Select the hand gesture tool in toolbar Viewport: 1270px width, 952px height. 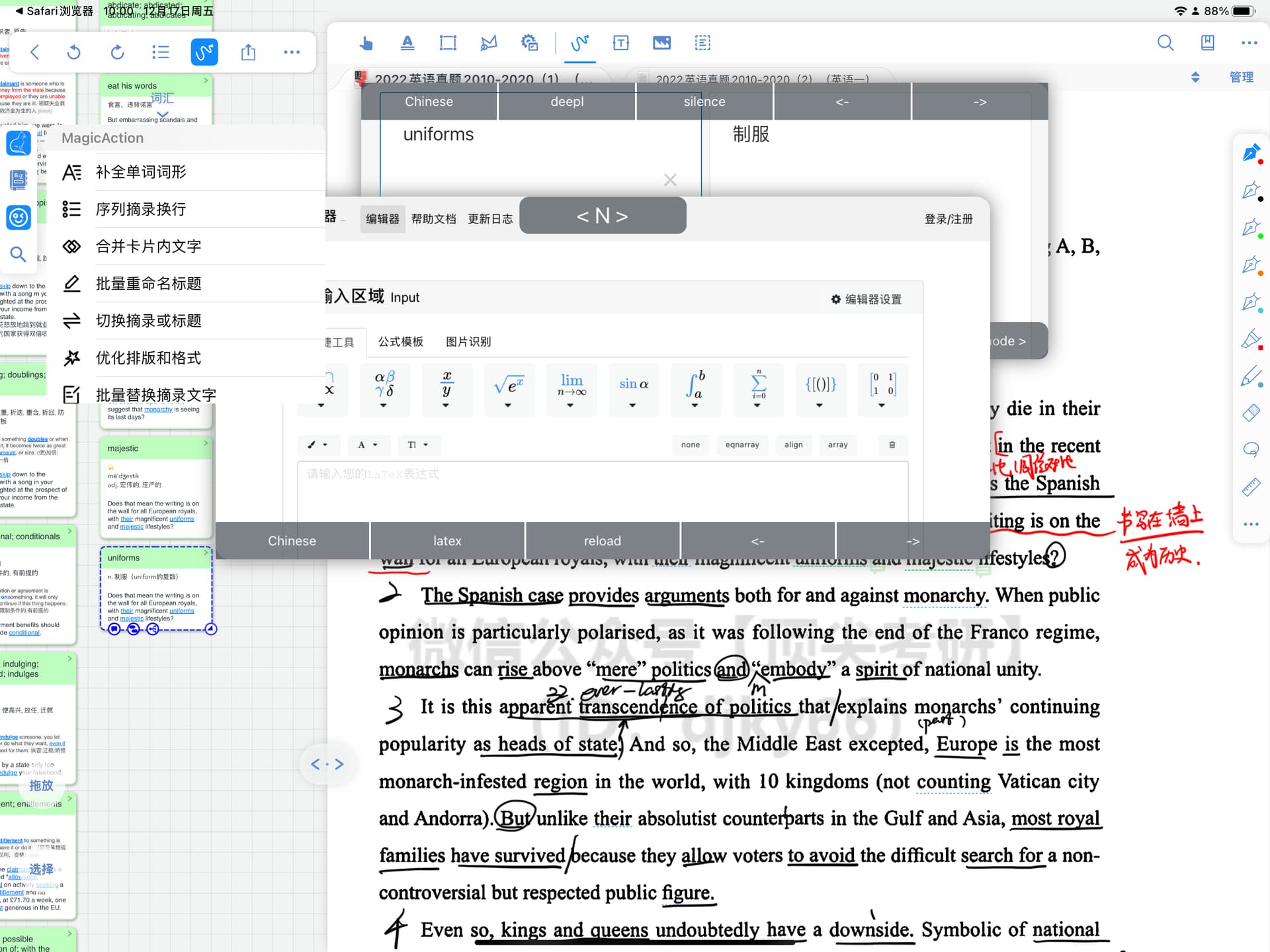click(x=366, y=44)
